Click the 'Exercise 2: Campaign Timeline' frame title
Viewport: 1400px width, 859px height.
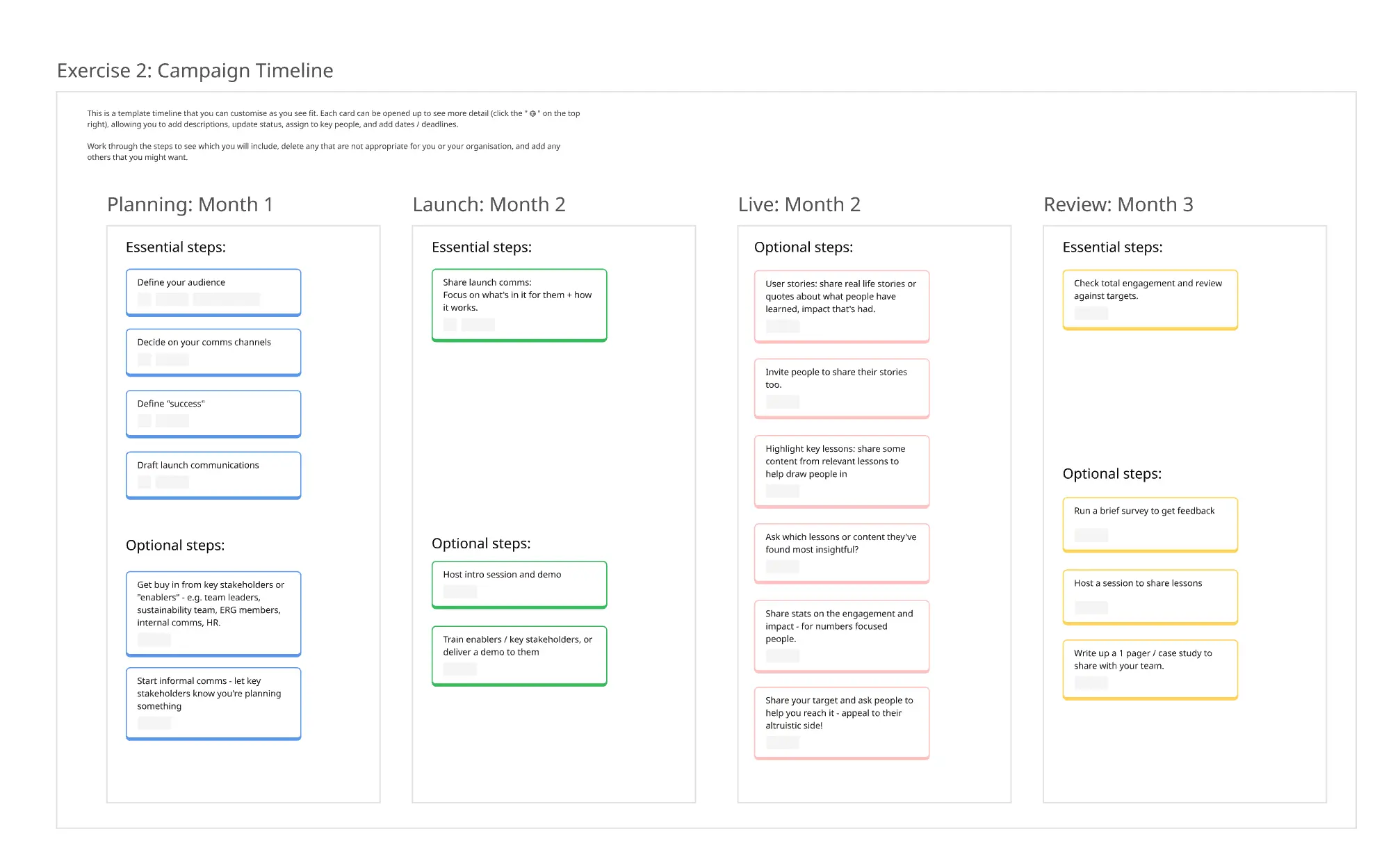coord(195,71)
